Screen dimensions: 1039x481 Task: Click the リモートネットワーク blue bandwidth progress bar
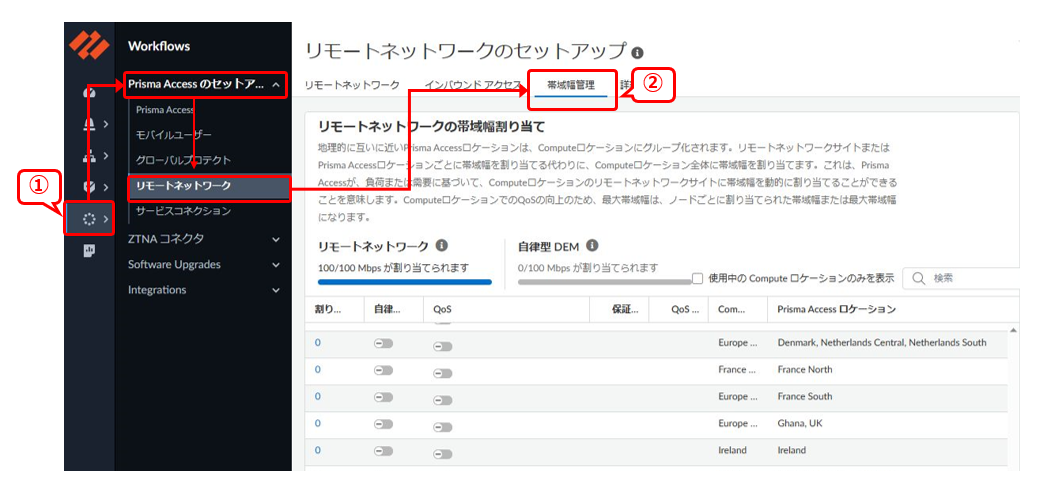[404, 283]
